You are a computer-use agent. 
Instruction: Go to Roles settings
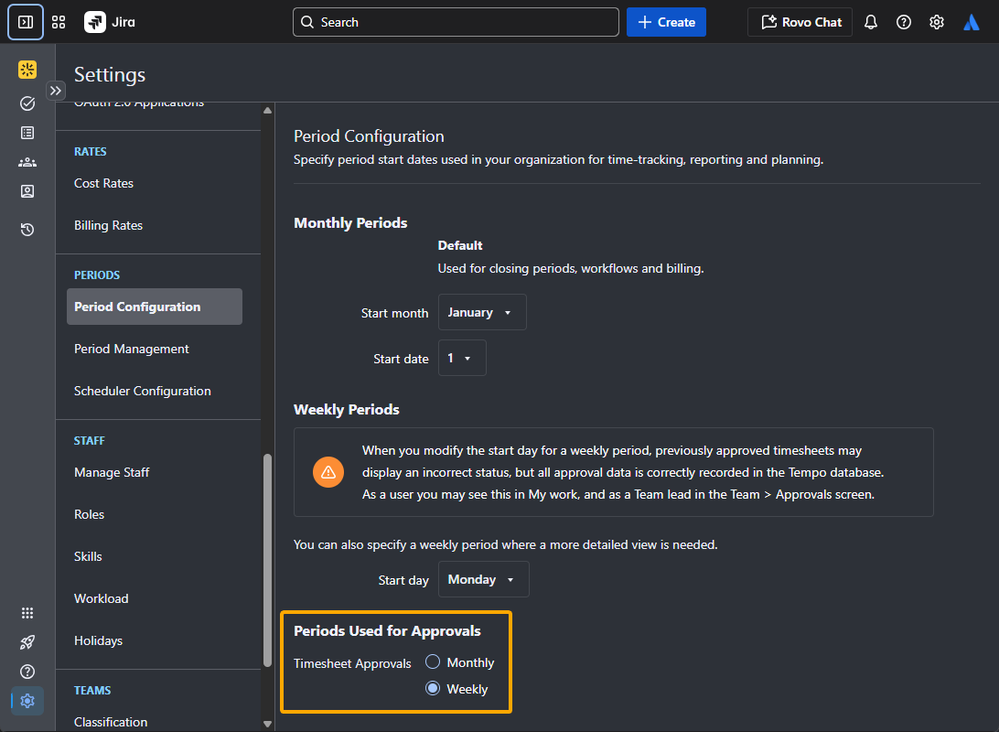click(x=89, y=515)
